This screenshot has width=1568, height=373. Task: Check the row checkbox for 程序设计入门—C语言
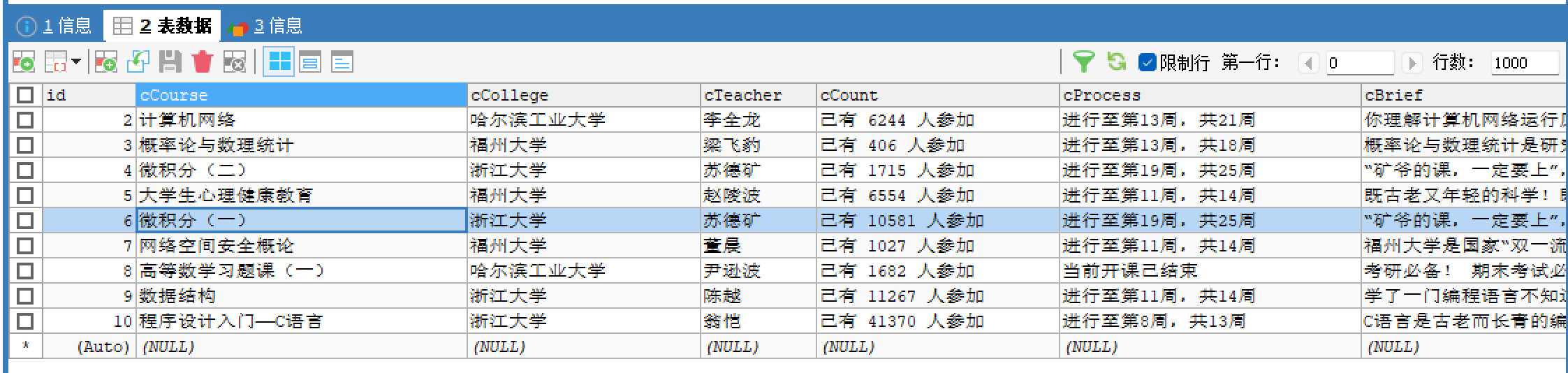coord(25,321)
